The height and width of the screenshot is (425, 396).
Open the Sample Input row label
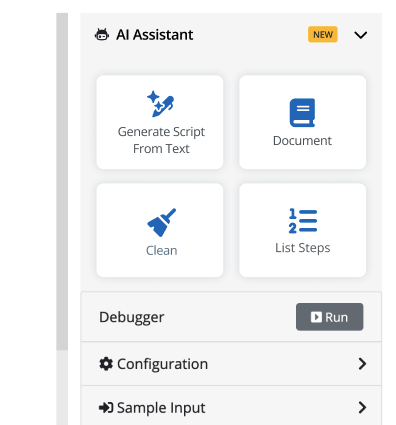point(161,408)
